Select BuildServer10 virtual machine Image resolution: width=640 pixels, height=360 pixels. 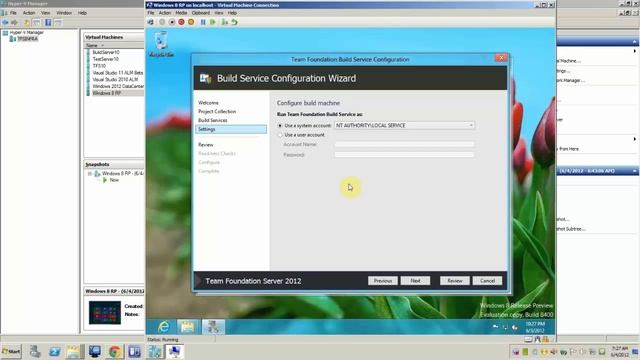(106, 52)
